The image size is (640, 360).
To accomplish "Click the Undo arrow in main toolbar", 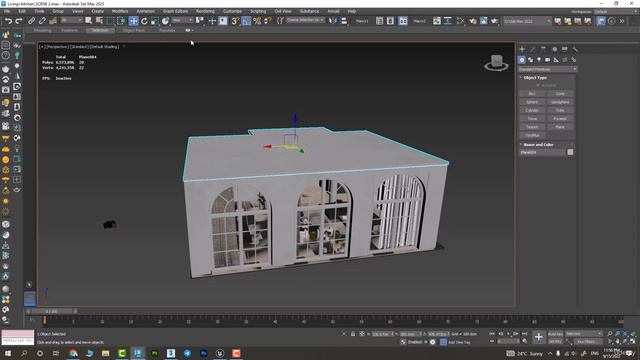I will click(x=8, y=21).
